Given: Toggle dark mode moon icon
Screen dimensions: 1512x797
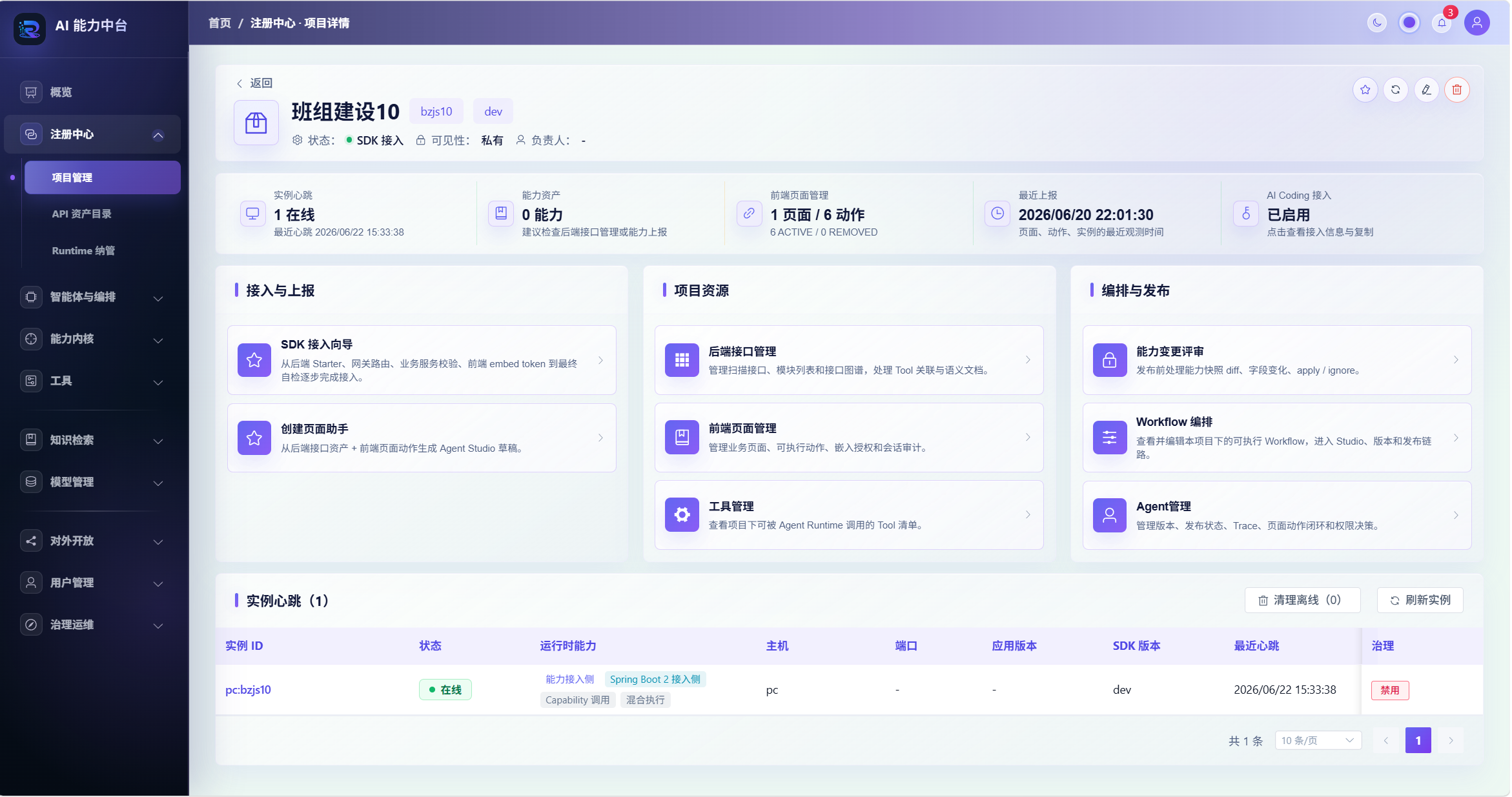Looking at the screenshot, I should point(1376,23).
